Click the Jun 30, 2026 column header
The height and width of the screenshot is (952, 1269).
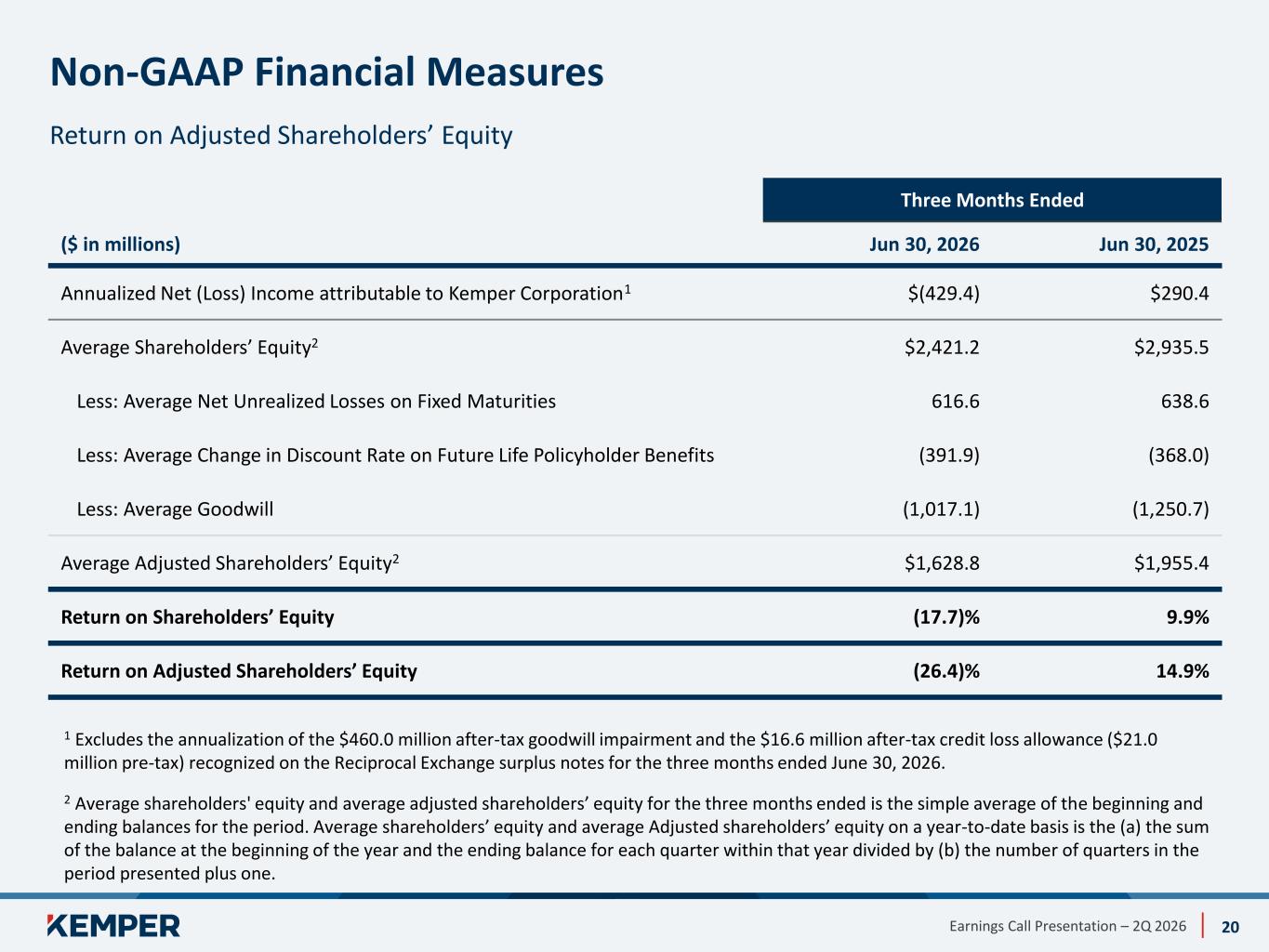[x=924, y=245]
